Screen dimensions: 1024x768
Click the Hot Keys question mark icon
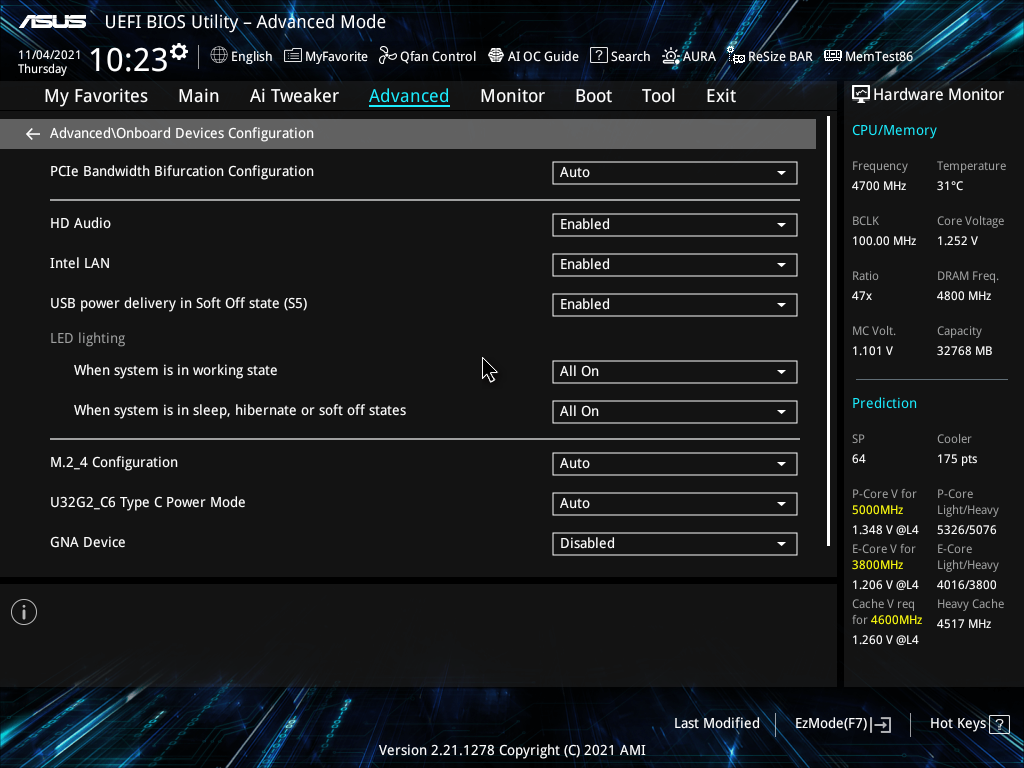(999, 724)
